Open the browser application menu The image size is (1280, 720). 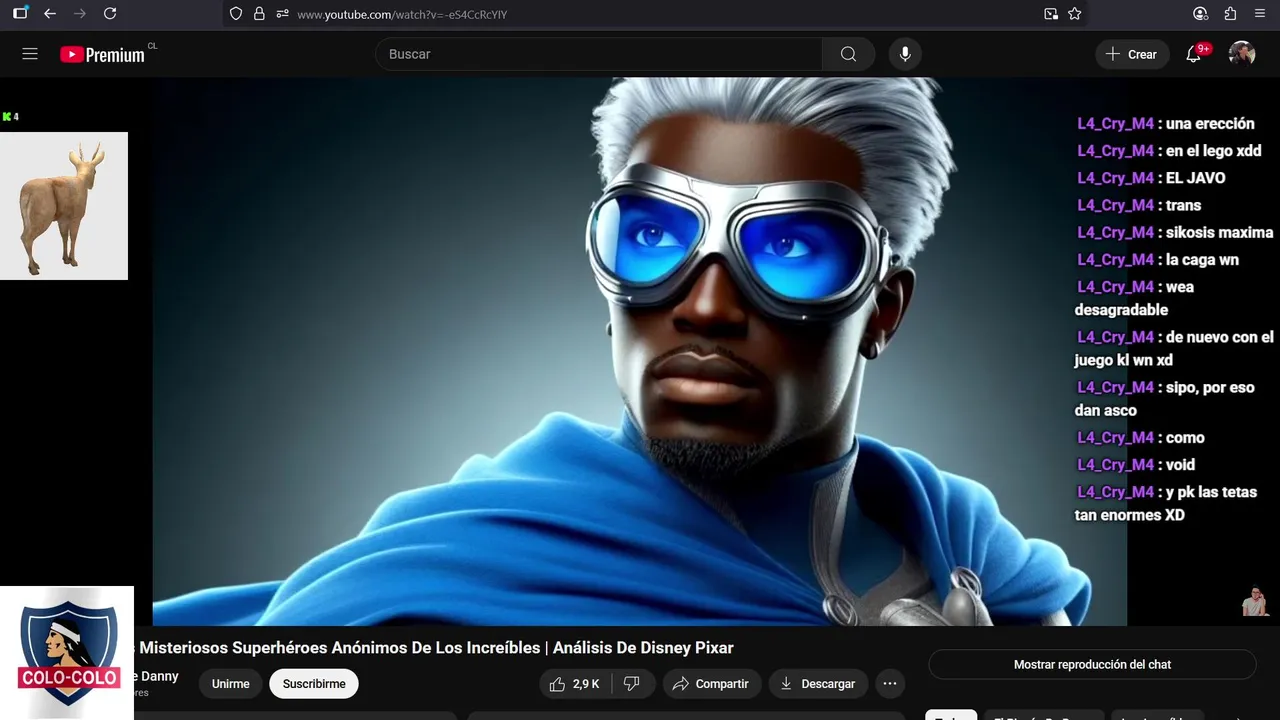[1259, 14]
